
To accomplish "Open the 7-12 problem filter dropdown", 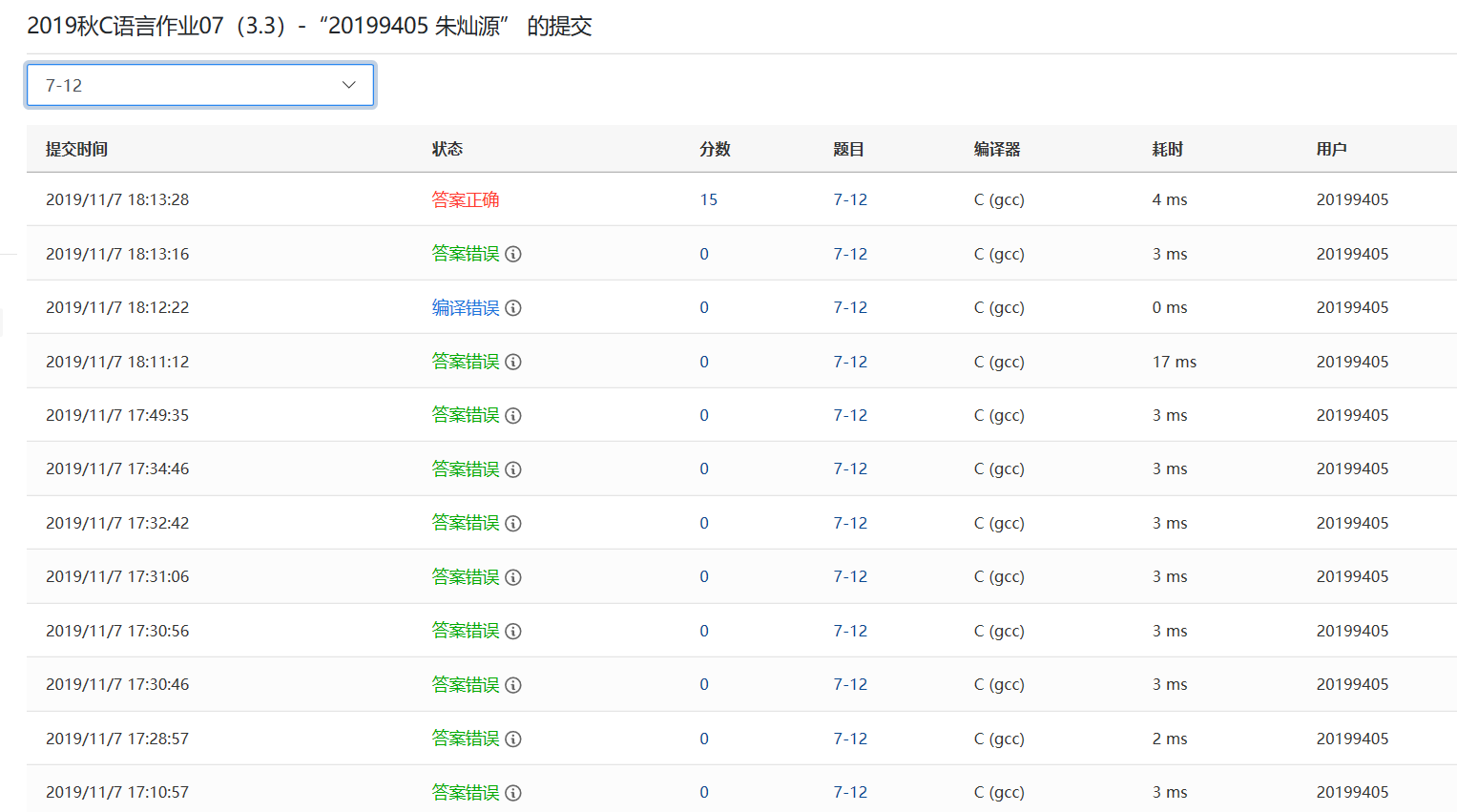I will 200,85.
